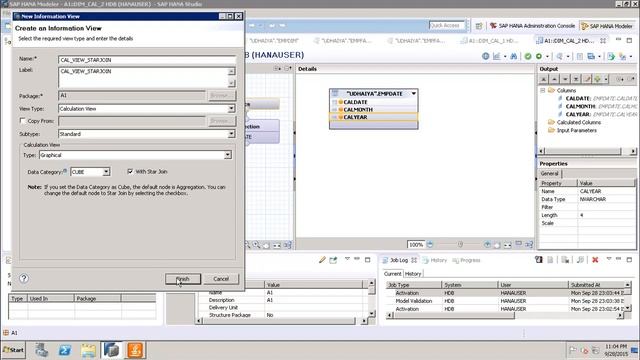Switch to the "UDHAIYA"."EMPDIM" editor tab
This screenshot has height=360, width=640.
click(x=273, y=41)
